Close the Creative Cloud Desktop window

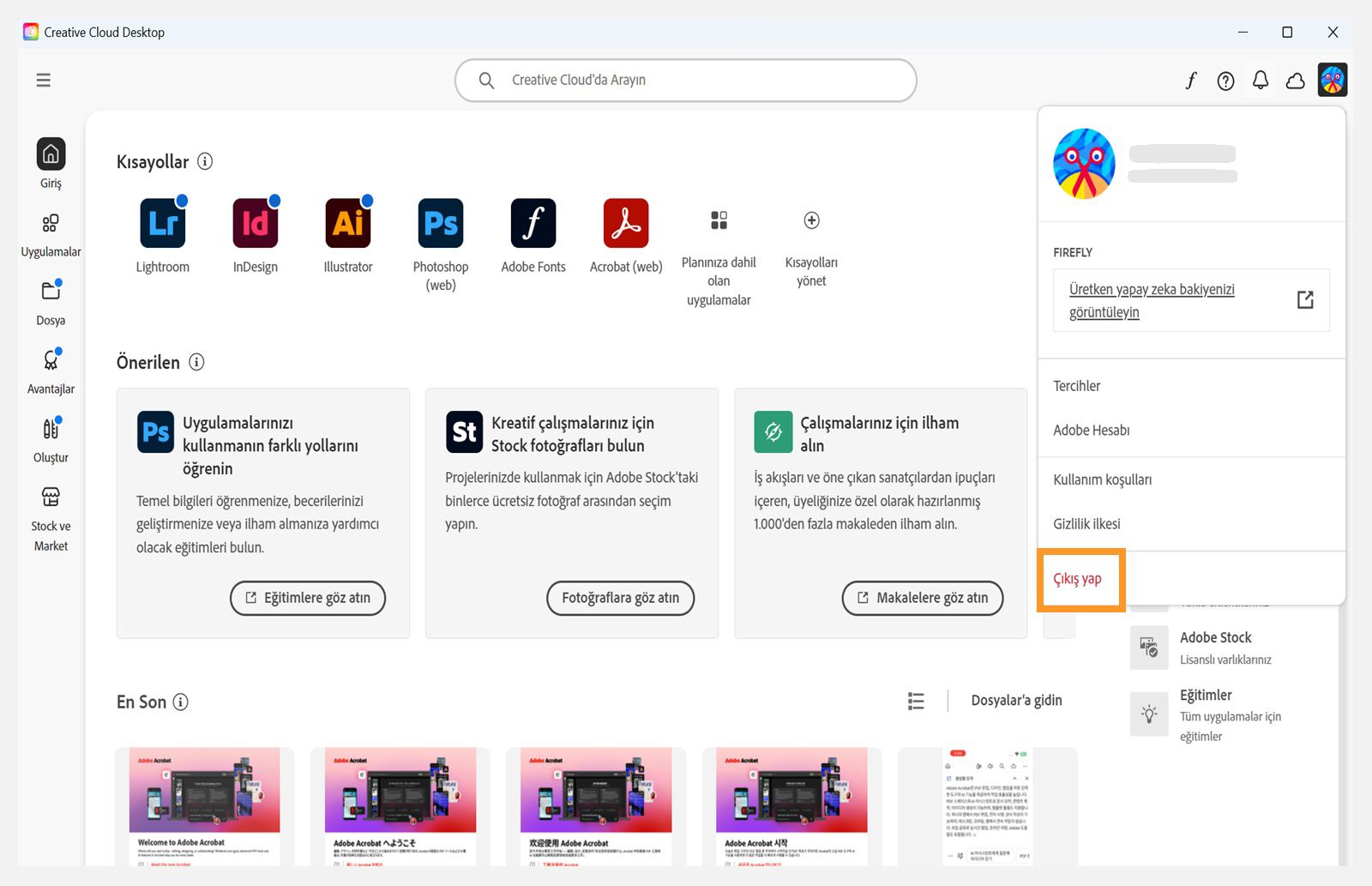[1333, 32]
